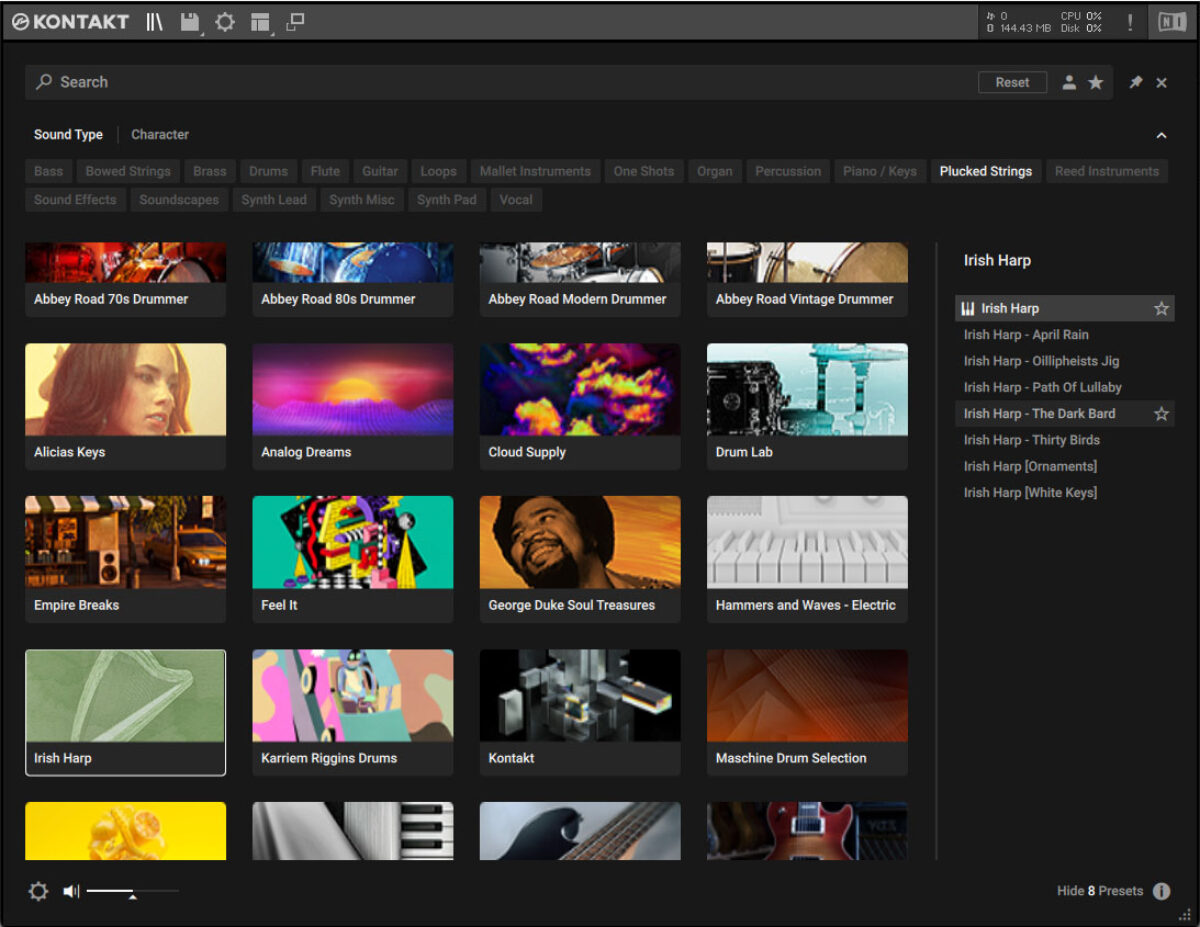Enable the Soundscapes tag

coord(179,199)
